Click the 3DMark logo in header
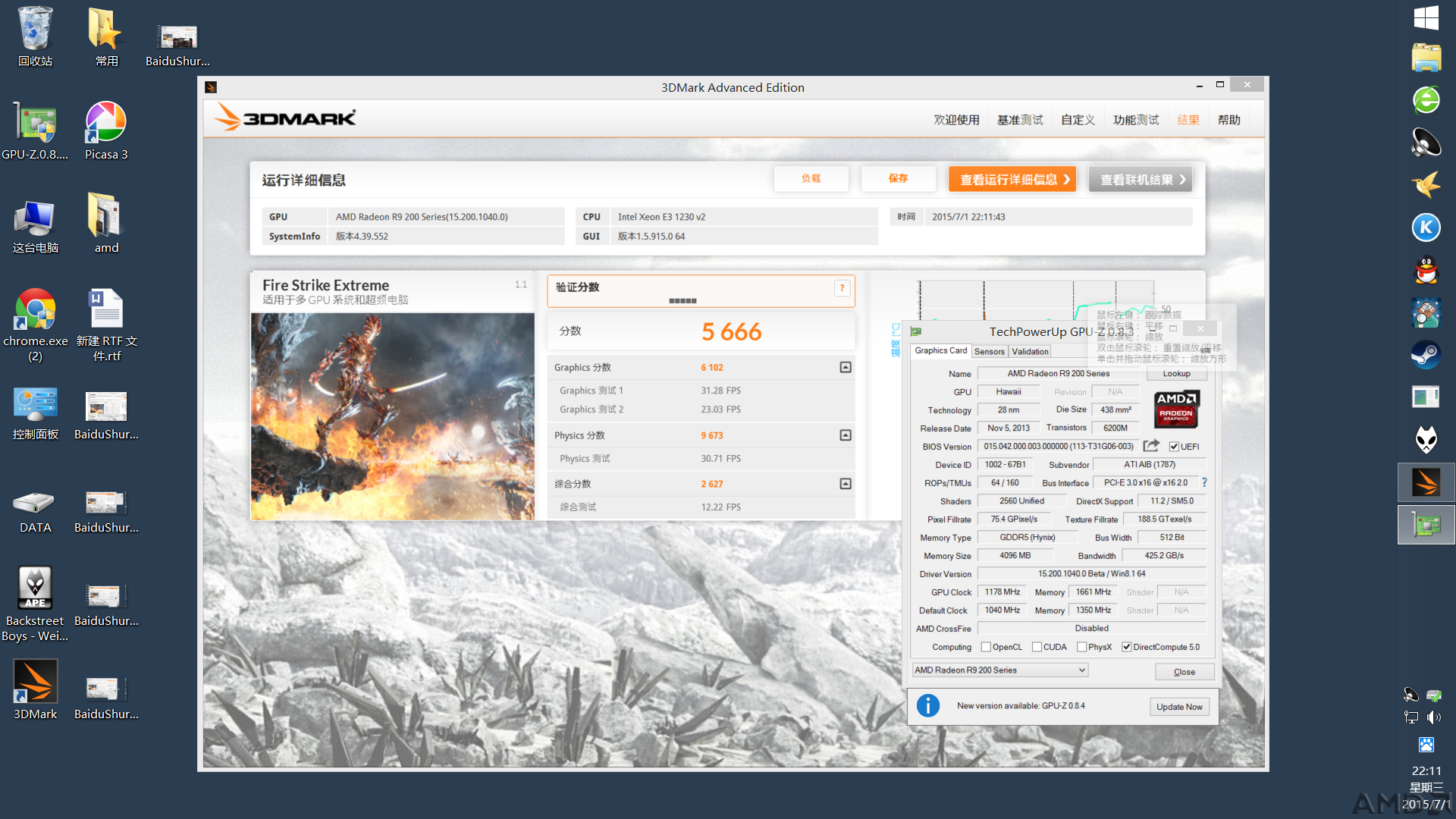Viewport: 1456px width, 819px height. coord(285,118)
